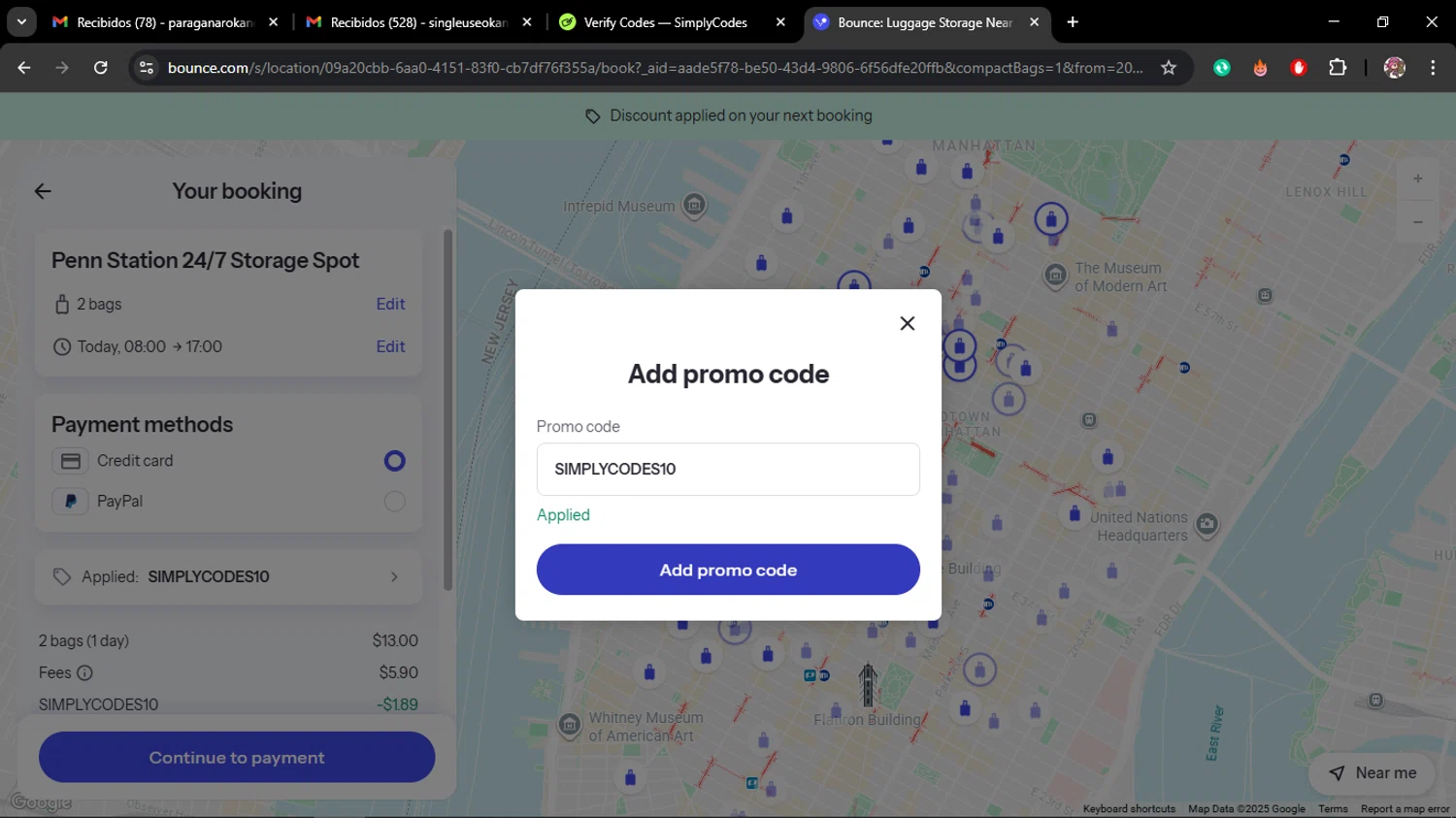This screenshot has height=818, width=1456.
Task: Open the red shield extension icon
Action: [x=1299, y=68]
